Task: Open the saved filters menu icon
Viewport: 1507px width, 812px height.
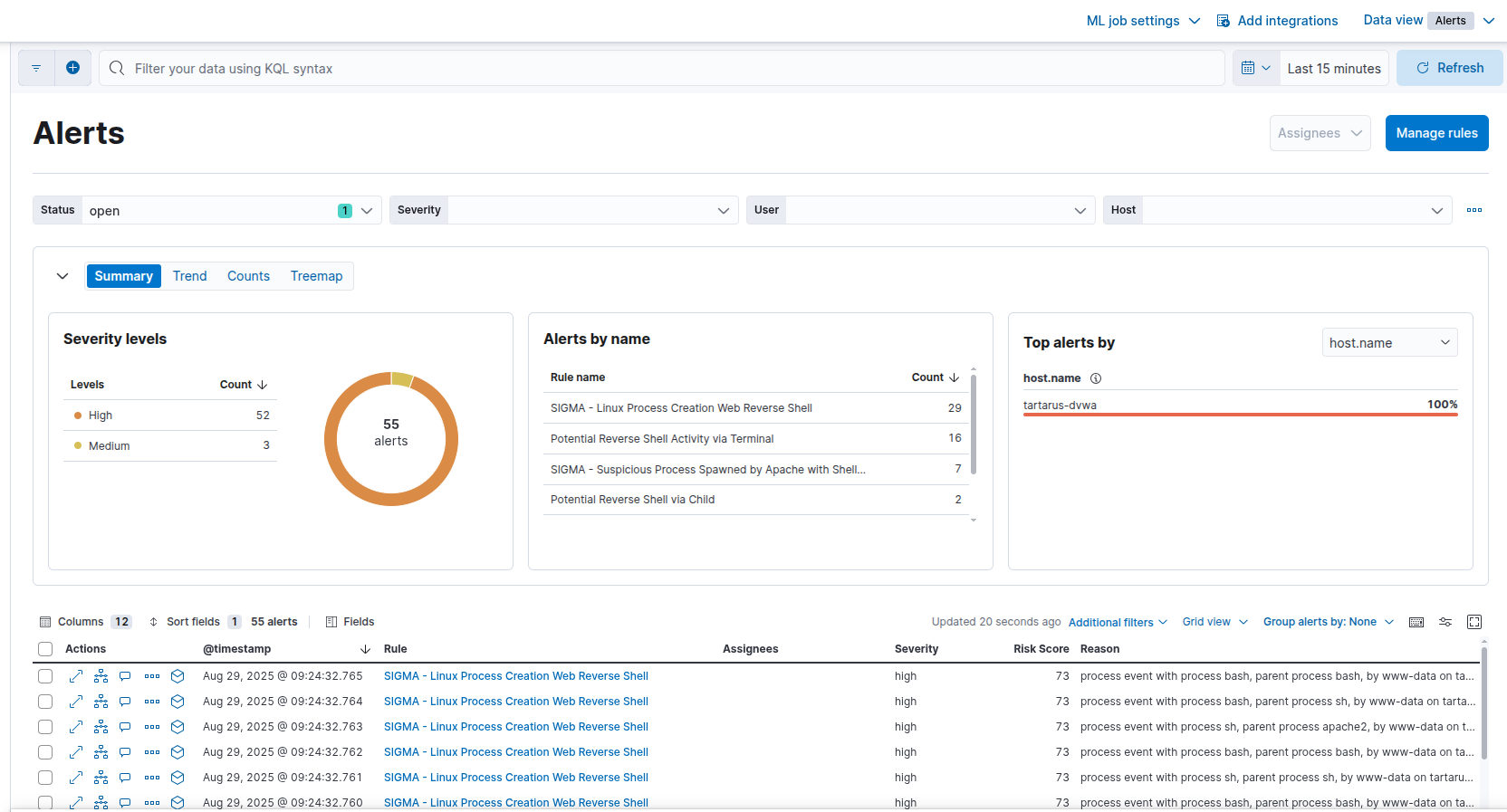Action: (x=36, y=68)
